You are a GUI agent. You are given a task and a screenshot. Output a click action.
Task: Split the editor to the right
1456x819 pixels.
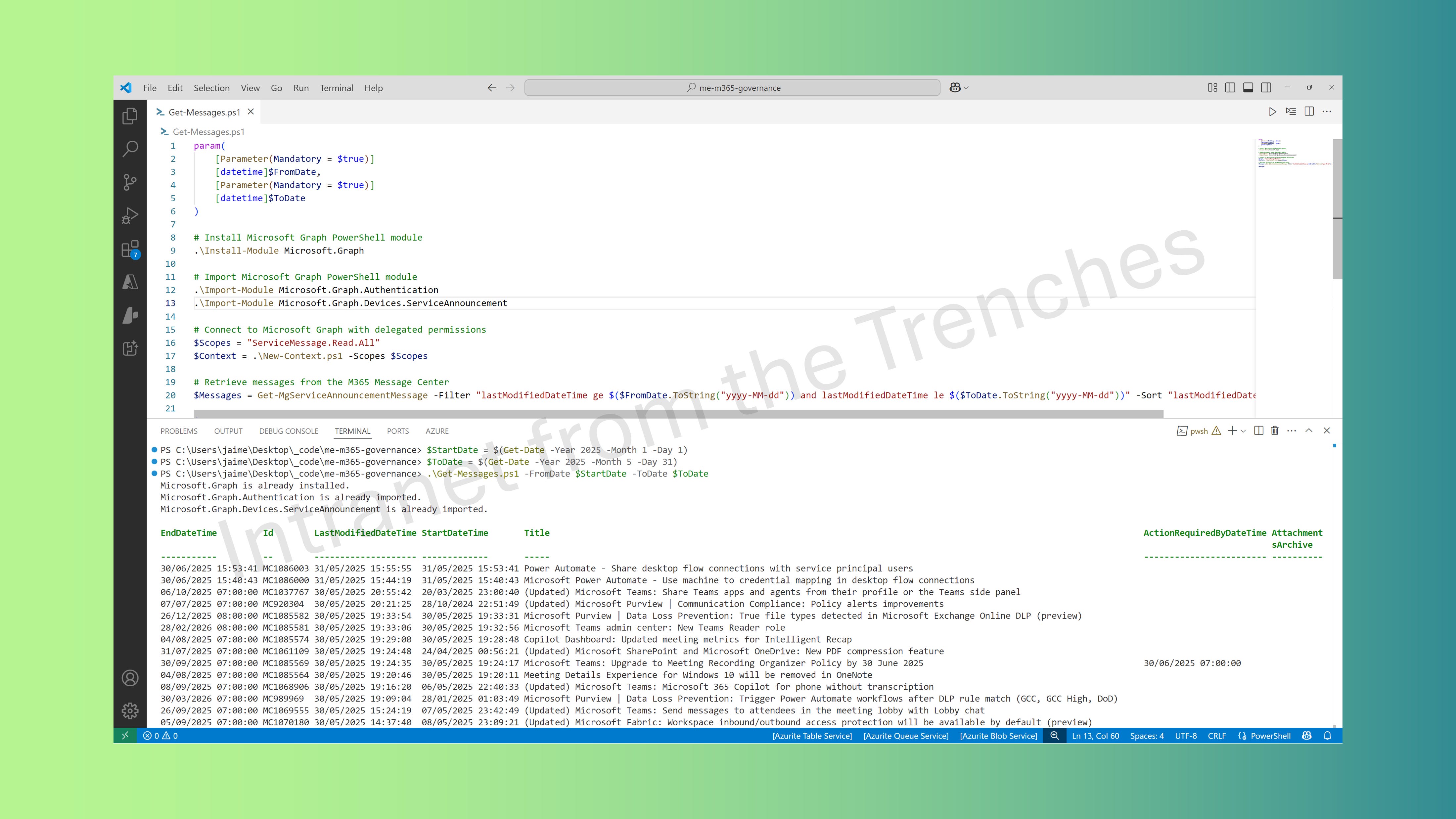coord(1309,111)
